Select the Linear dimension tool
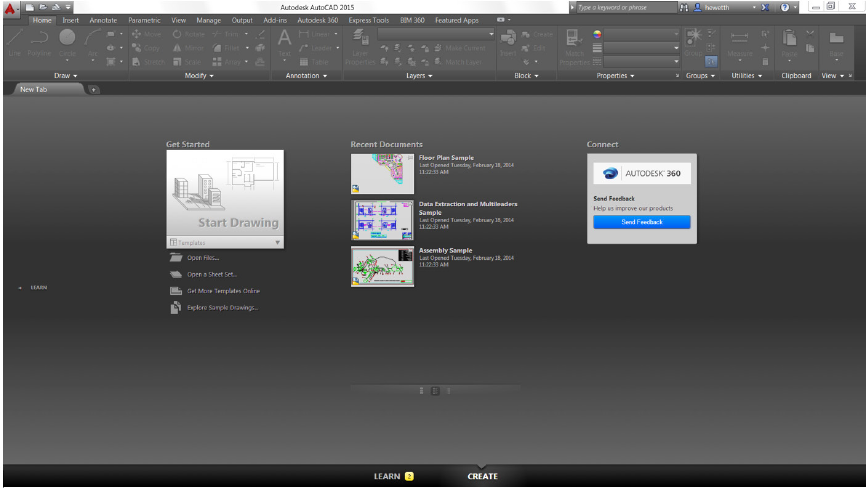The height and width of the screenshot is (488, 866). (315, 34)
